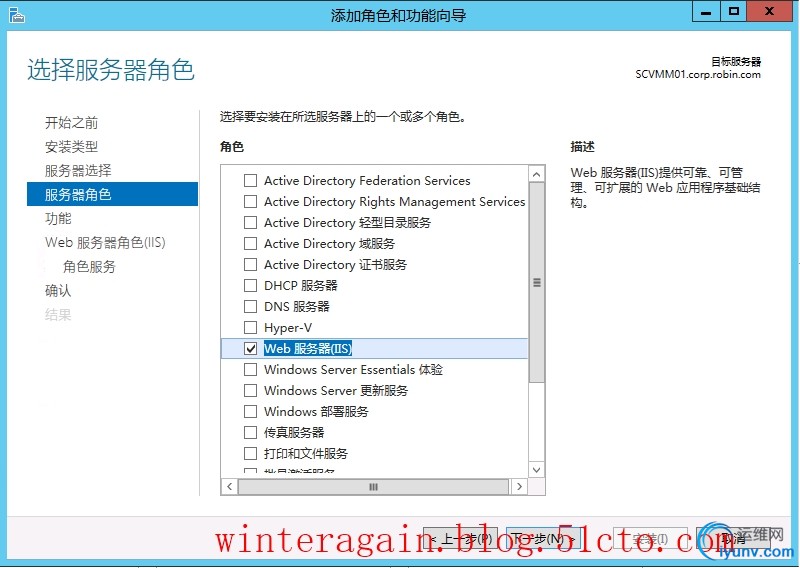The width and height of the screenshot is (800, 568).
Task: Click 上一步(P) back button
Action: [x=460, y=538]
